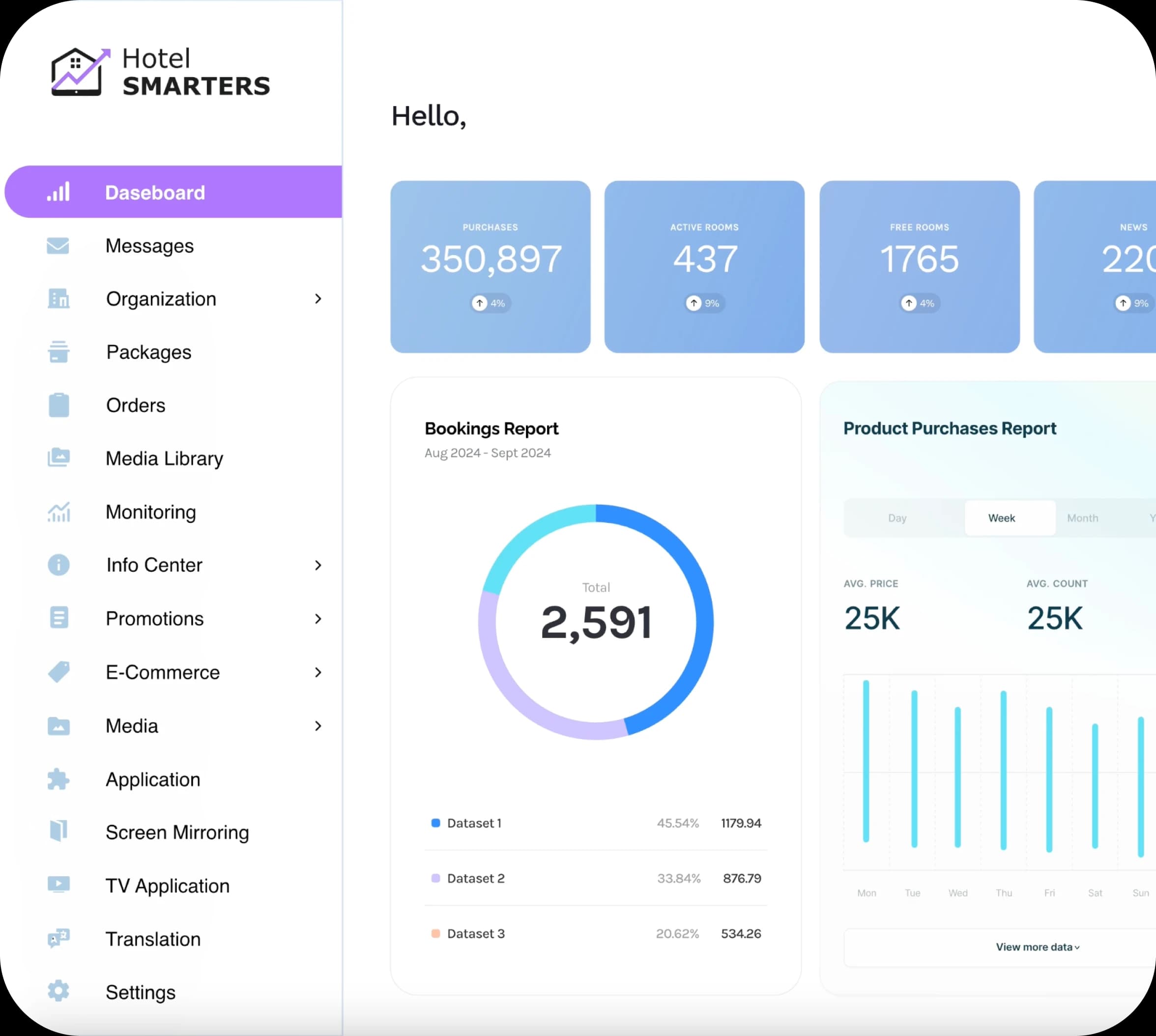Click the Orders clipboard icon
1156x1036 pixels.
58,405
